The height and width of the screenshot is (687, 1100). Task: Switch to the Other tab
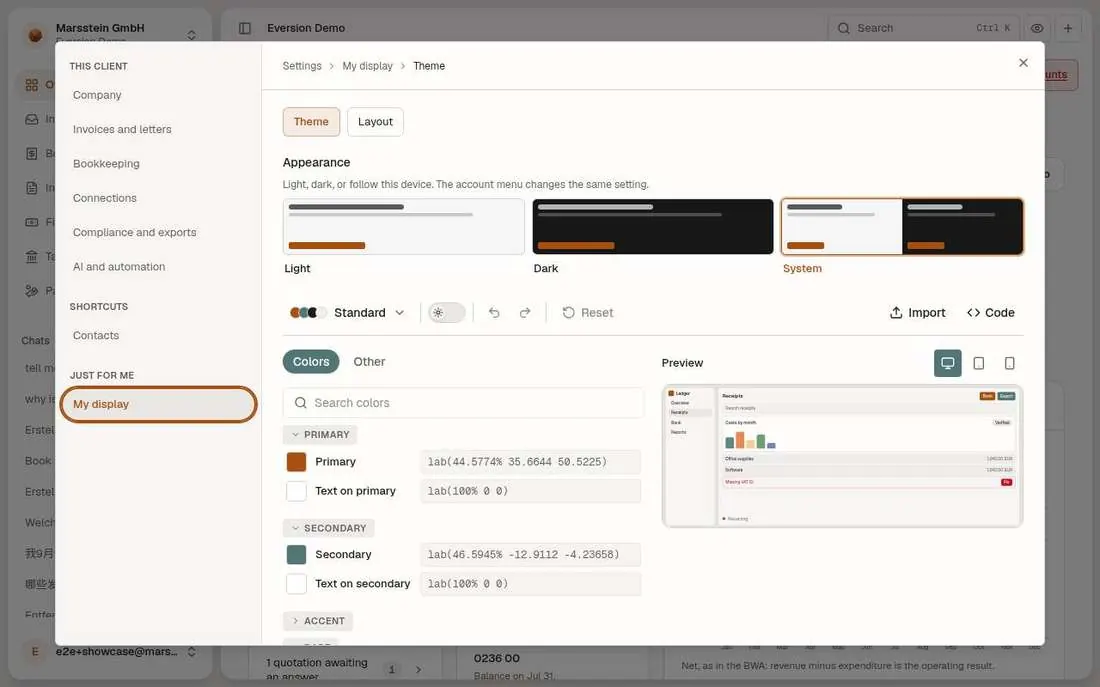(369, 361)
